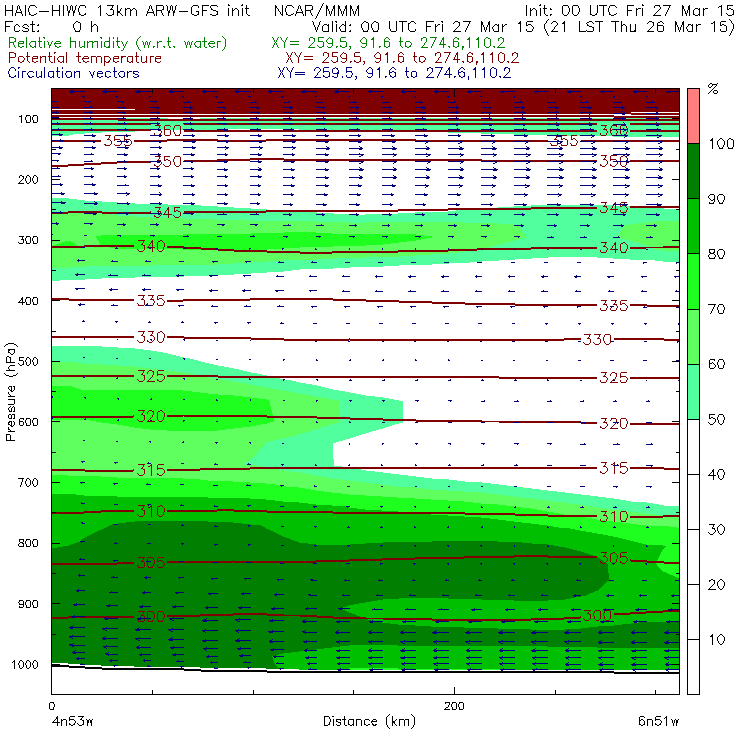
Task: Click the left '350' contour label
Action: point(168,162)
